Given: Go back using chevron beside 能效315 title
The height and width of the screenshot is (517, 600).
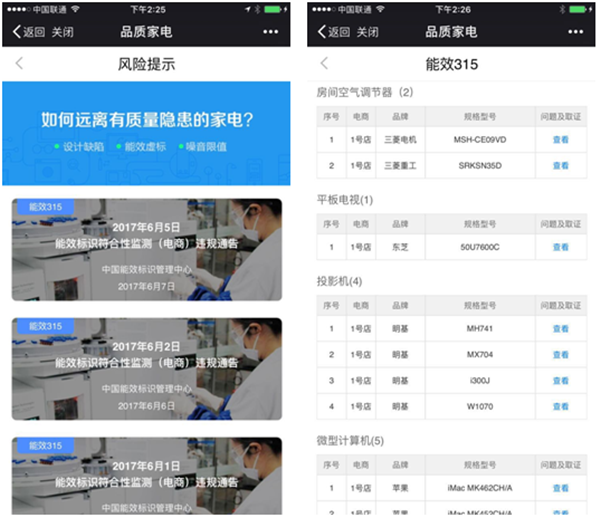Looking at the screenshot, I should click(x=324, y=63).
